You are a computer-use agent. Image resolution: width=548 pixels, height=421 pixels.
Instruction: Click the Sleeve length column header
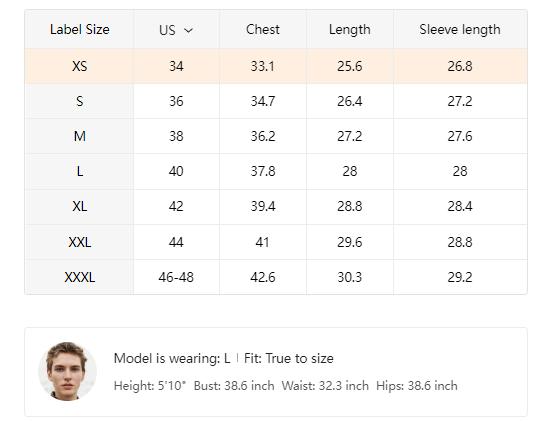[460, 29]
